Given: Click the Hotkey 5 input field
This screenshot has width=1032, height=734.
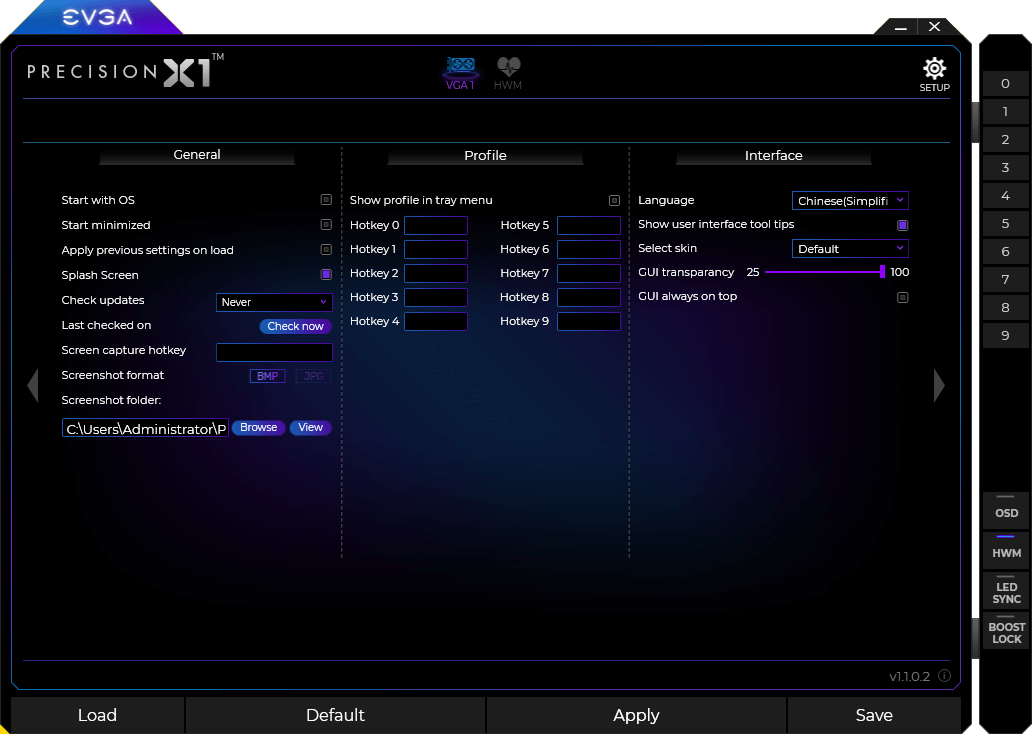Looking at the screenshot, I should point(588,225).
